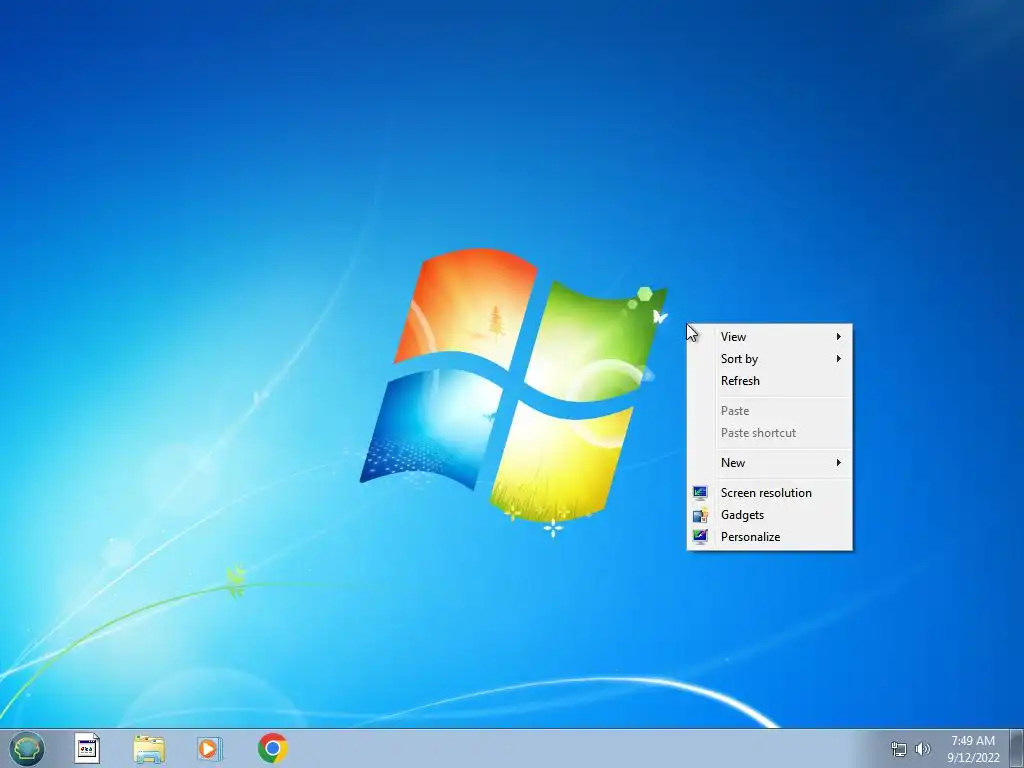Open the Sort by submenu
This screenshot has width=1024, height=768.
click(769, 359)
